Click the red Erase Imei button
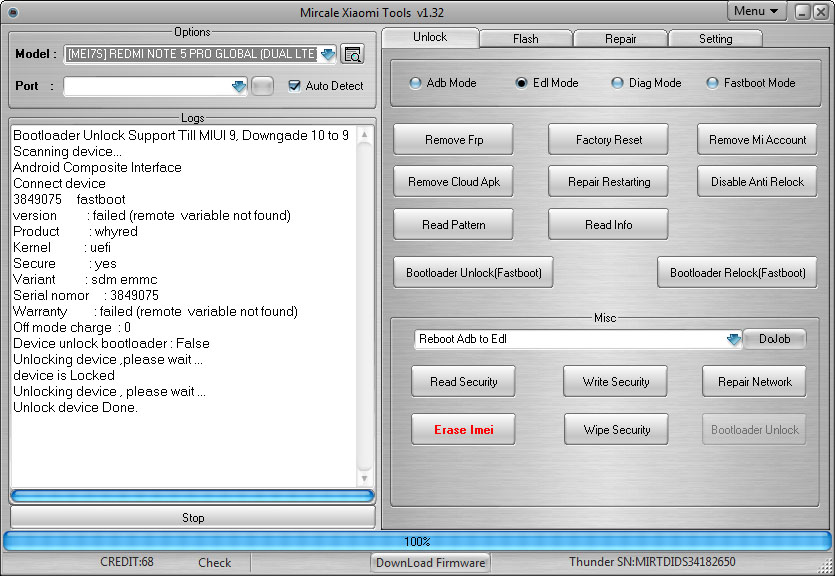 tap(463, 429)
